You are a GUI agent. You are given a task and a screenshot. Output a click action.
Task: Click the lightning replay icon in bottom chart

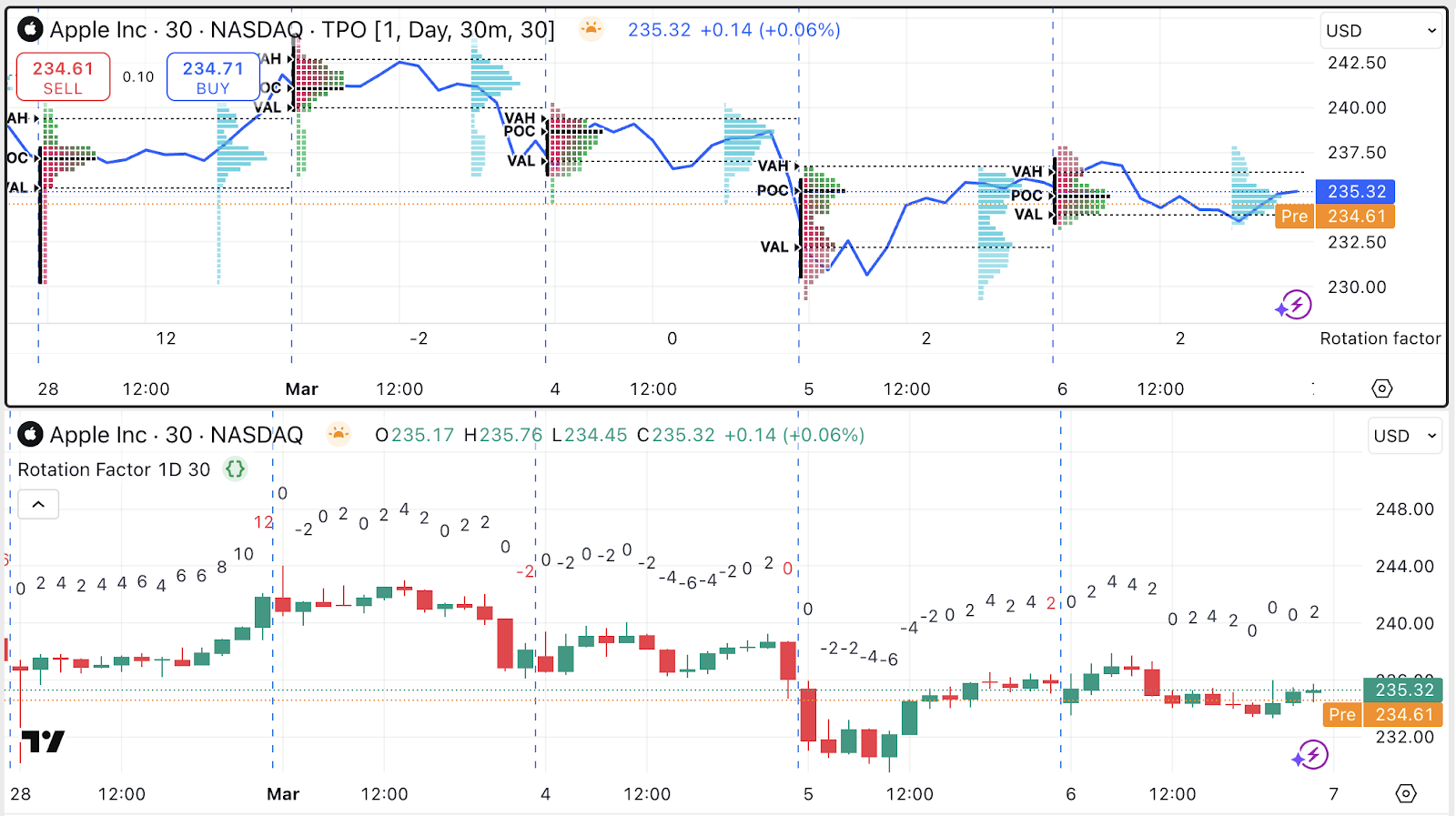point(1310,754)
